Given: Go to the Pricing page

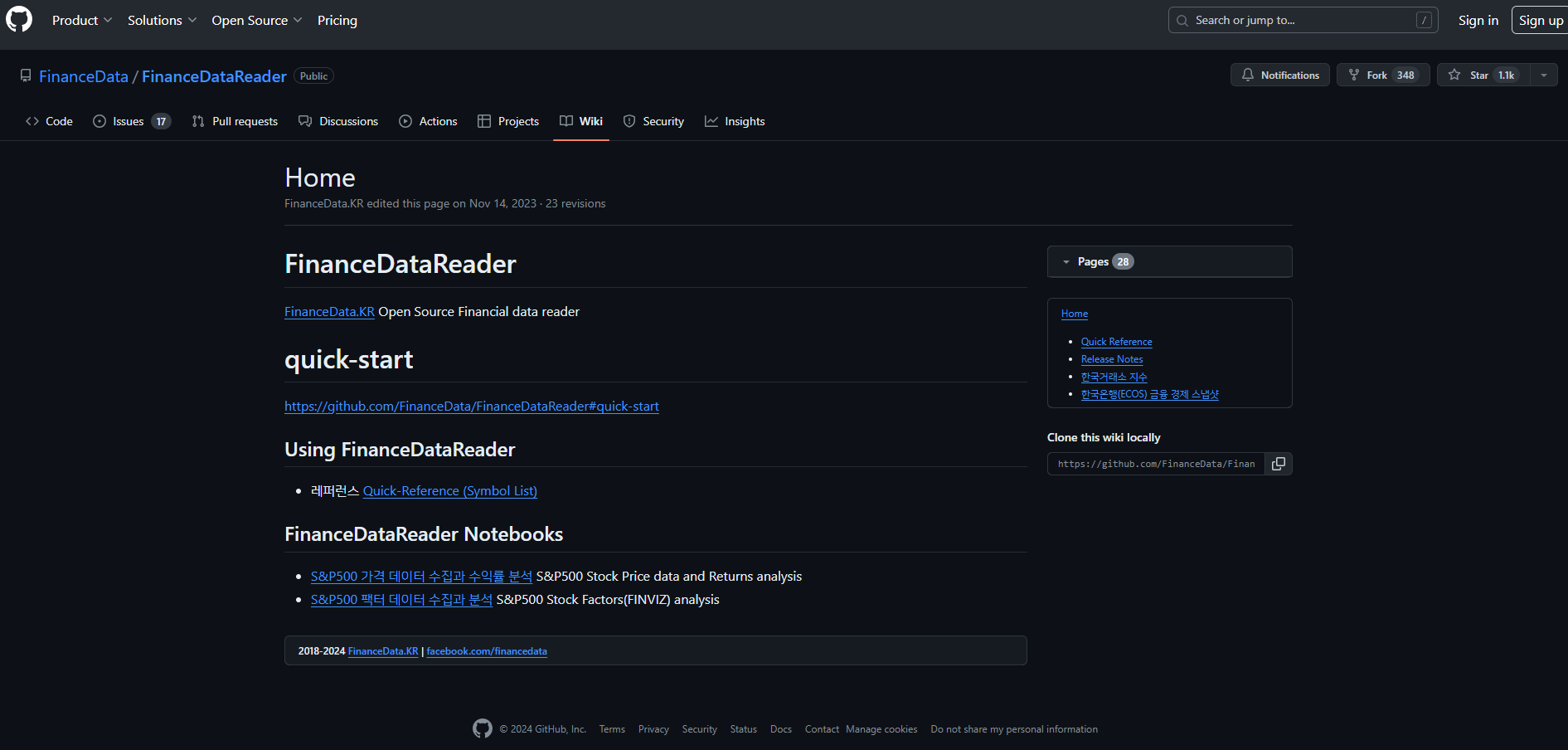Looking at the screenshot, I should tap(337, 20).
